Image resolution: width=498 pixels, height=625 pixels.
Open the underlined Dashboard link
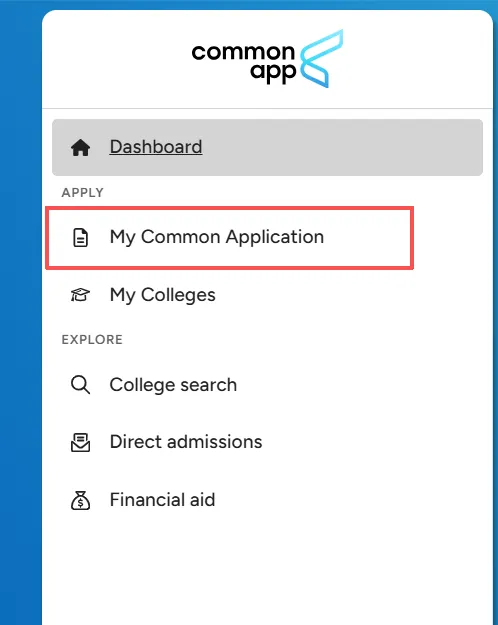156,147
